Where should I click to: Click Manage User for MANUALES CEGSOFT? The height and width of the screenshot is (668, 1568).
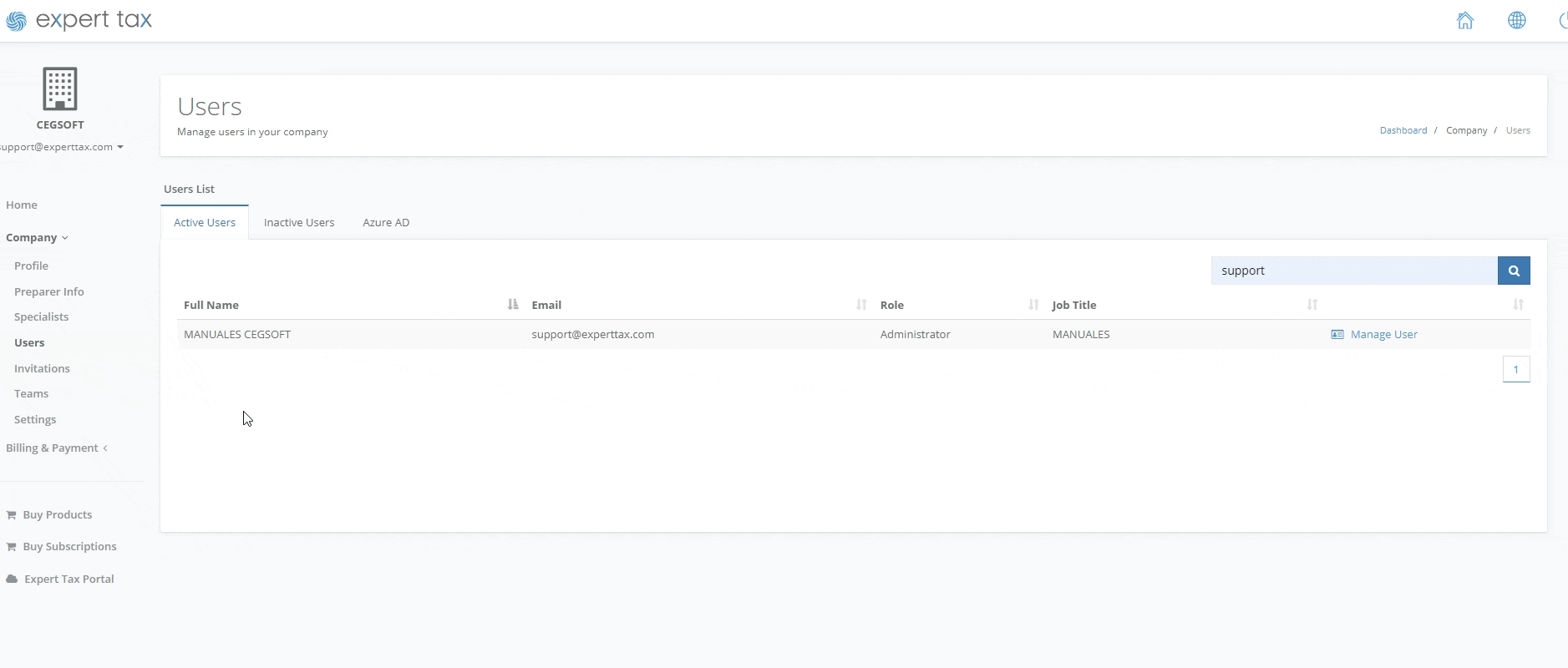coord(1383,335)
